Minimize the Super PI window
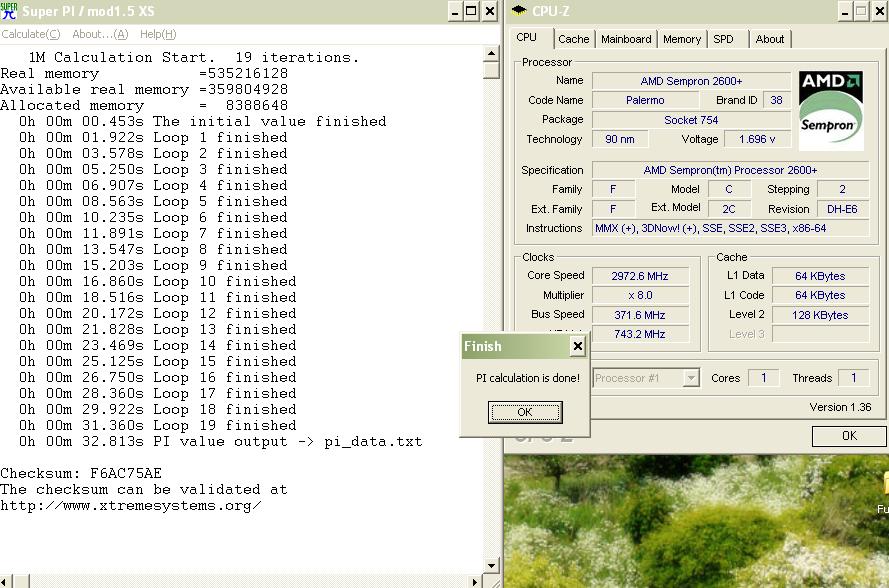Screen dimensions: 889x588 455,11
